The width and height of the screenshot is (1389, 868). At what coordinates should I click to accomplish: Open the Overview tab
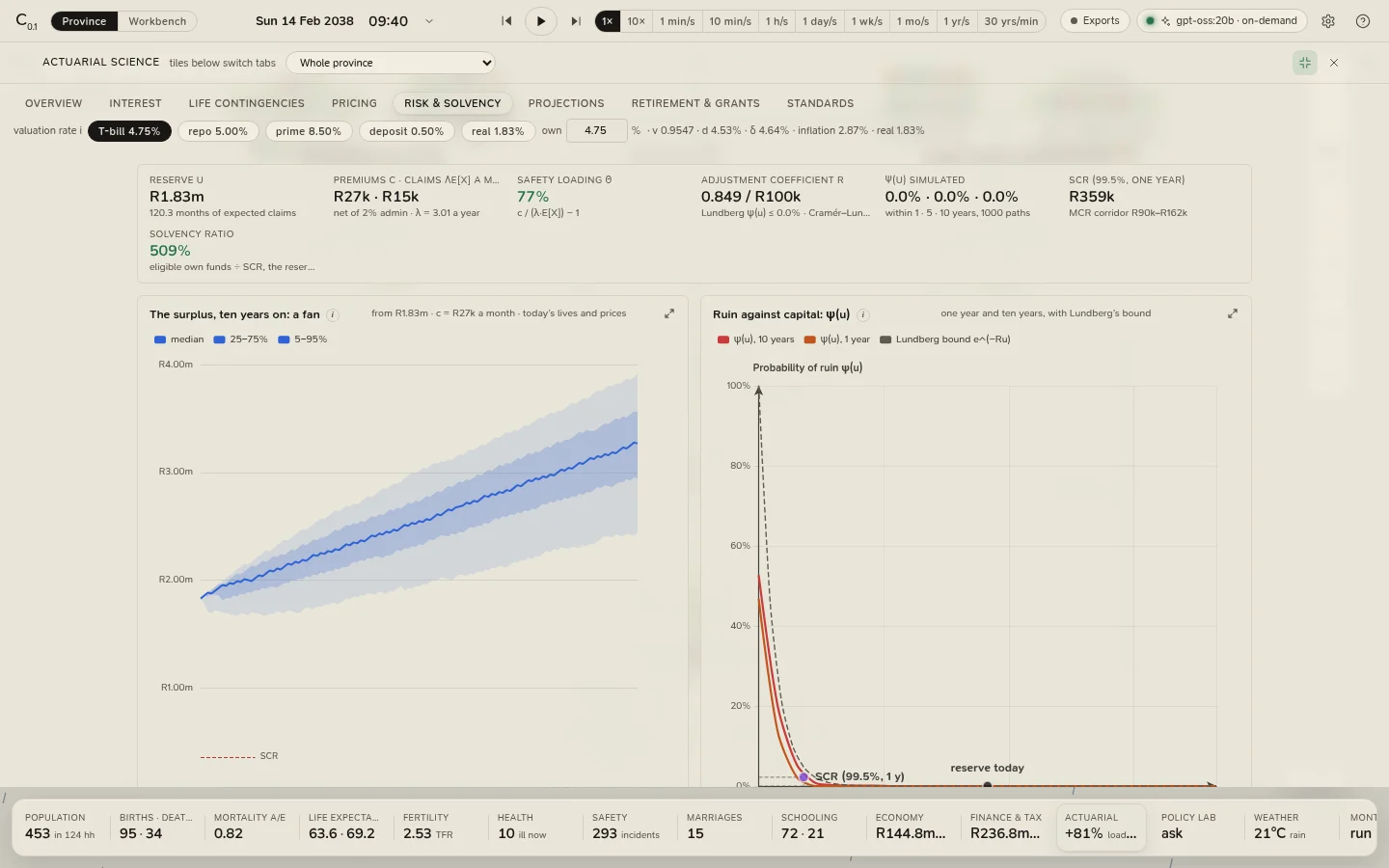pos(54,103)
